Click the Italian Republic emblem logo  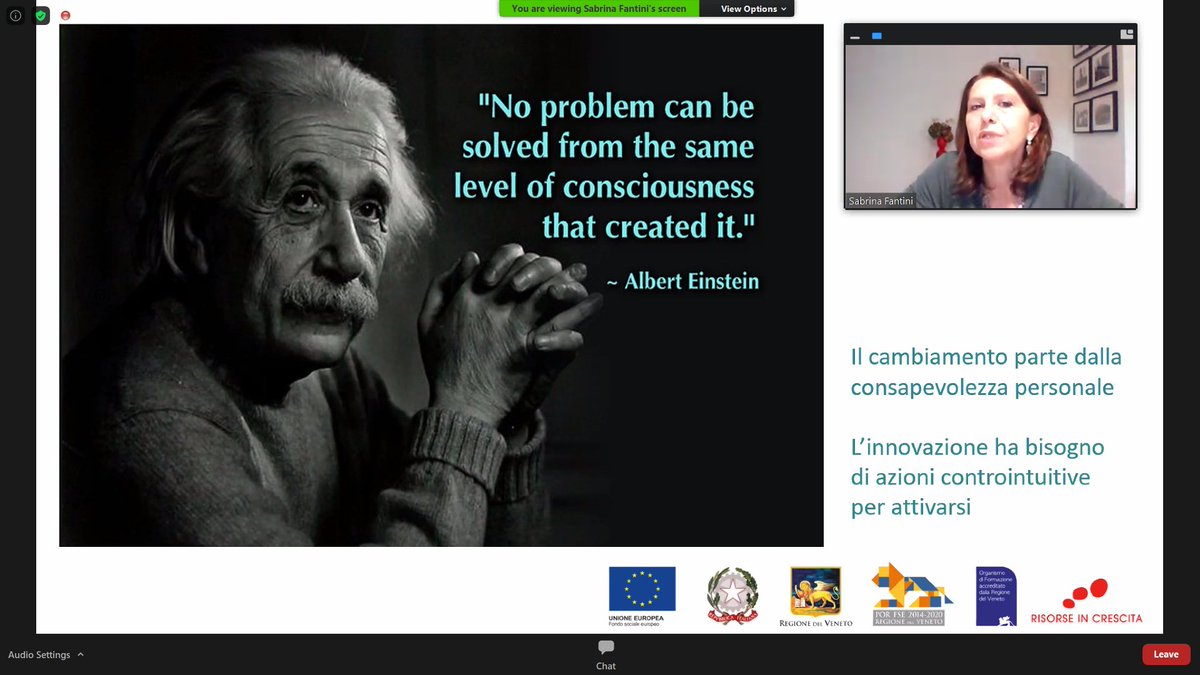click(733, 596)
